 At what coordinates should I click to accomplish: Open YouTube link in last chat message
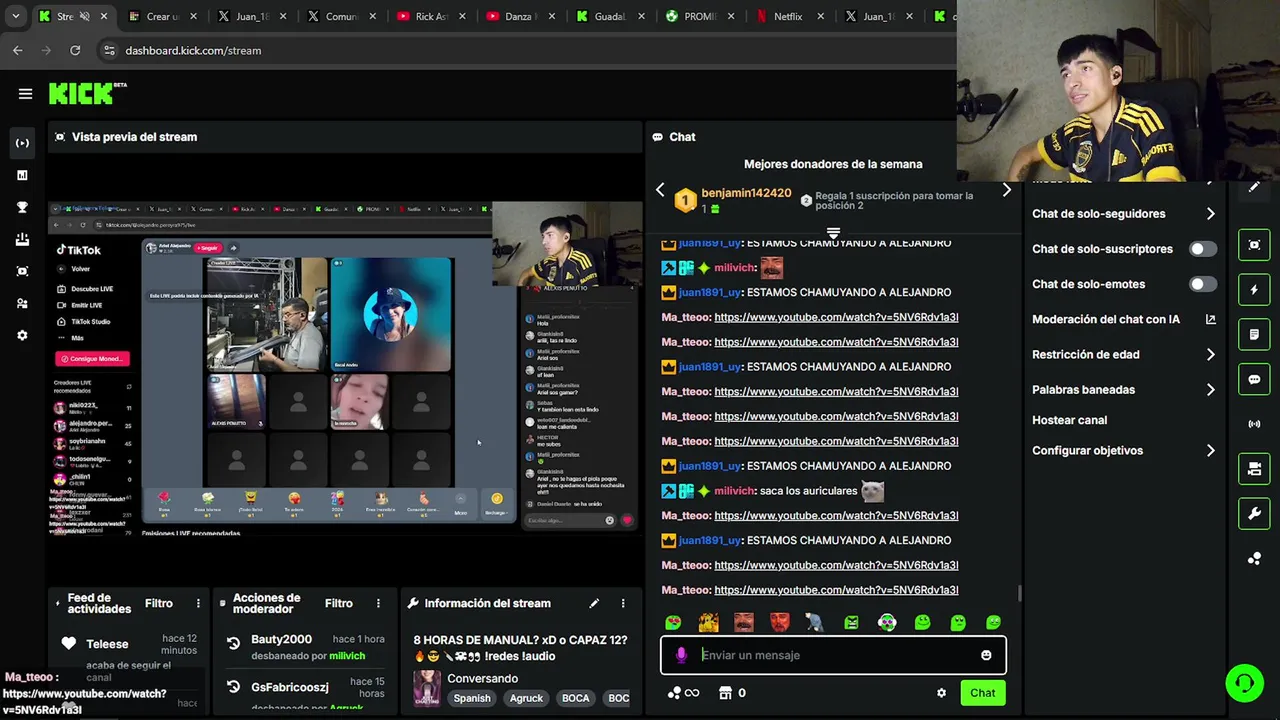coord(836,590)
